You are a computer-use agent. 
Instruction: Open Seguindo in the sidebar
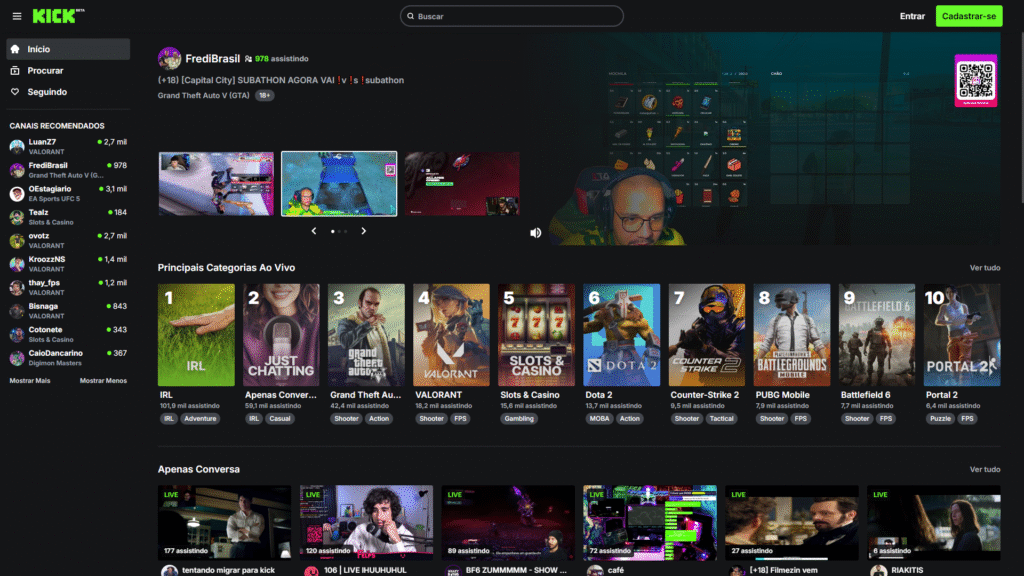[x=68, y=92]
